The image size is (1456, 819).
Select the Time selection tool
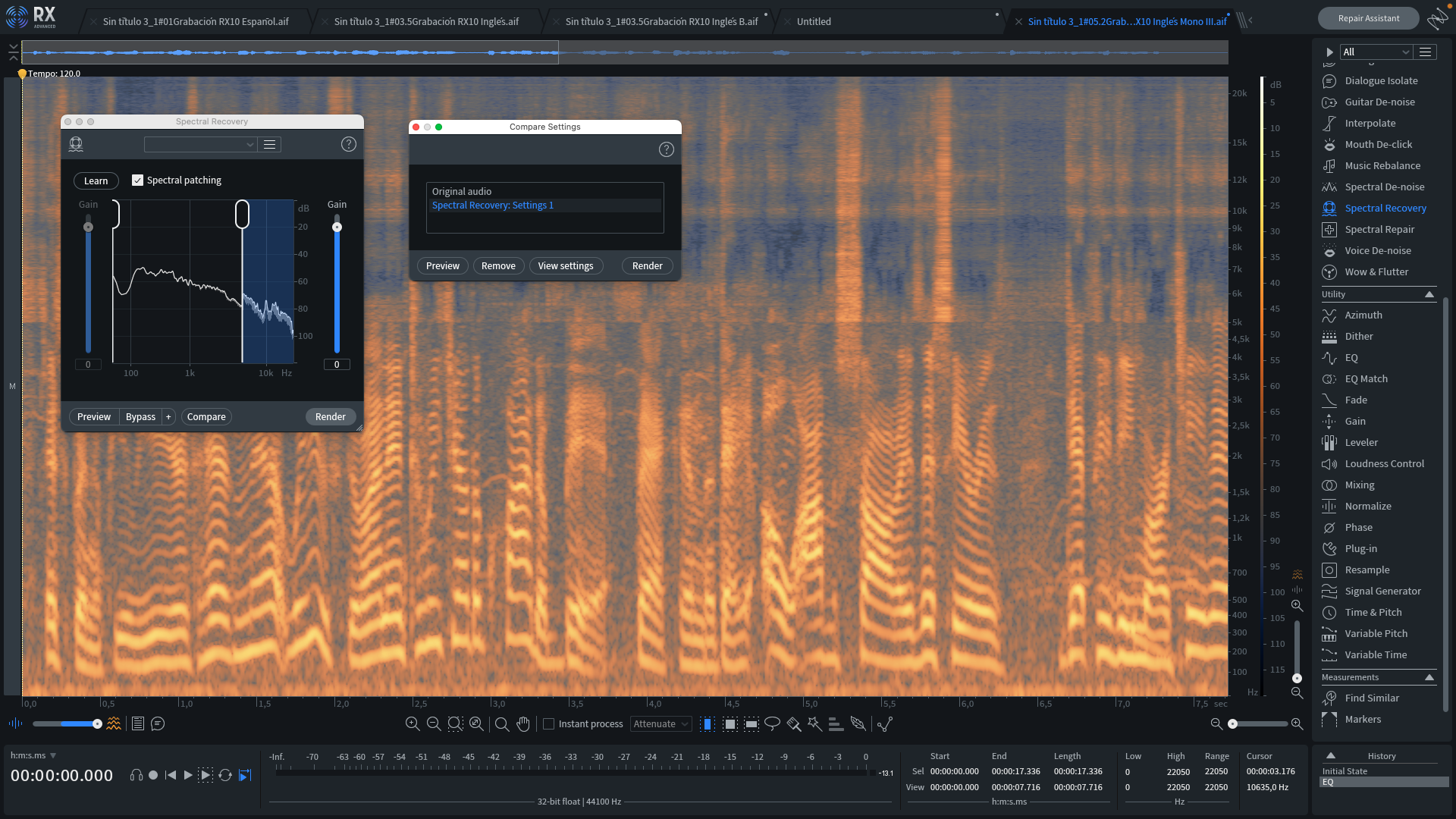click(x=708, y=724)
